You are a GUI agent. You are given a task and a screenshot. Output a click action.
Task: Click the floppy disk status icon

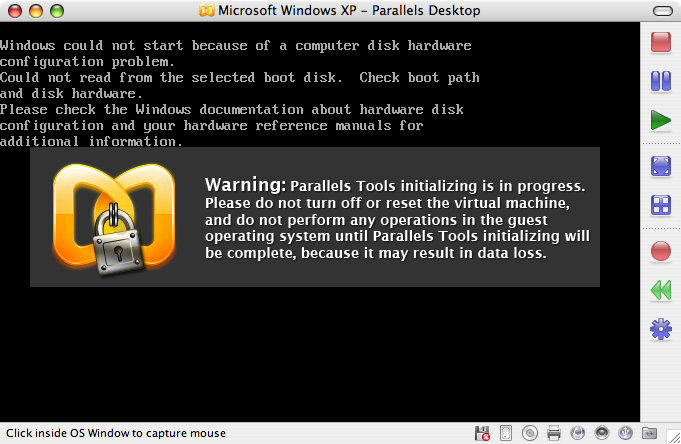[x=482, y=433]
